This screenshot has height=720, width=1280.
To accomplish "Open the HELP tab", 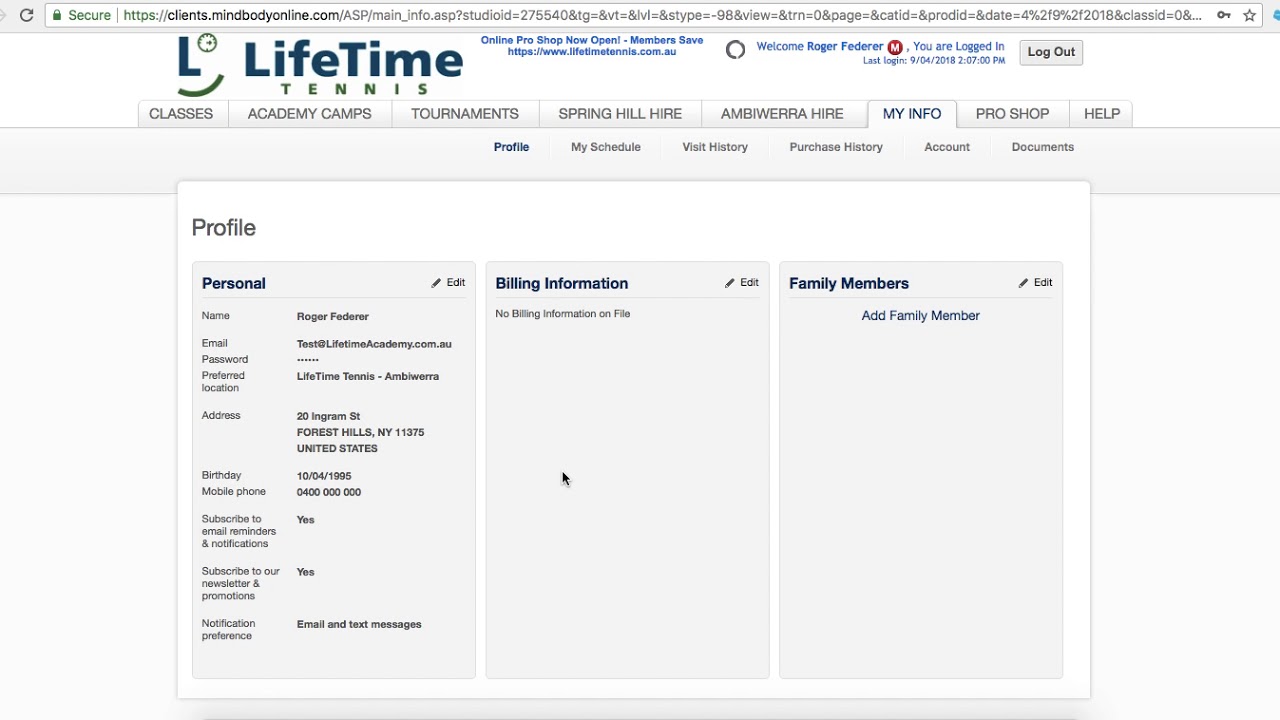I will click(1102, 114).
